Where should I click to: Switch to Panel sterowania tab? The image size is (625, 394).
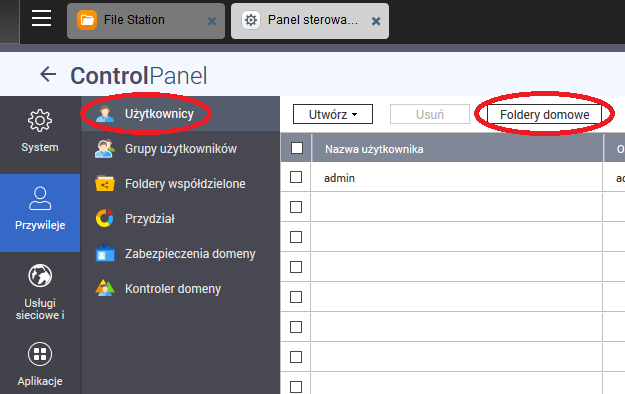[x=310, y=21]
